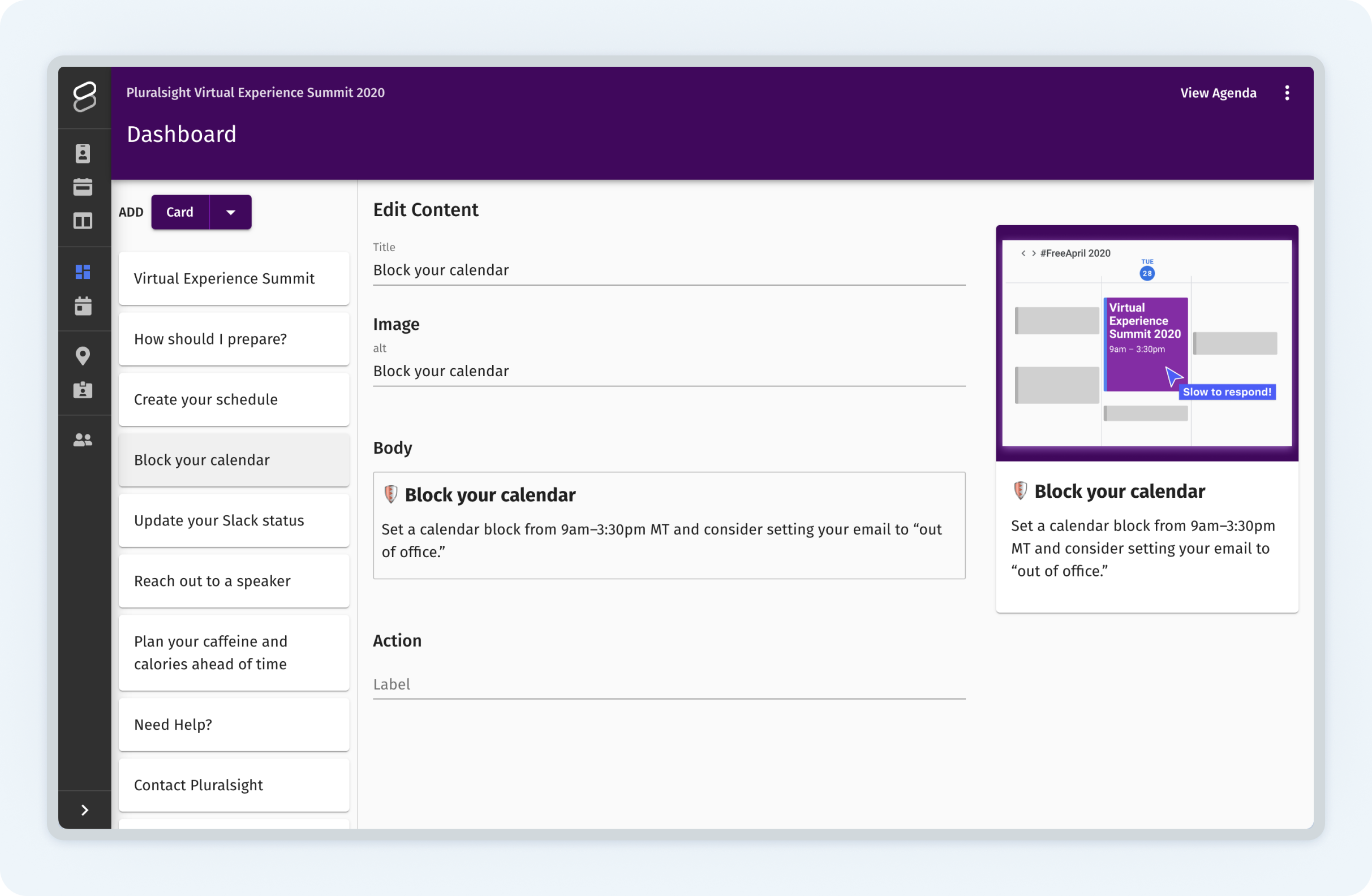
Task: Open the two-column layout sidebar icon
Action: pos(83,221)
